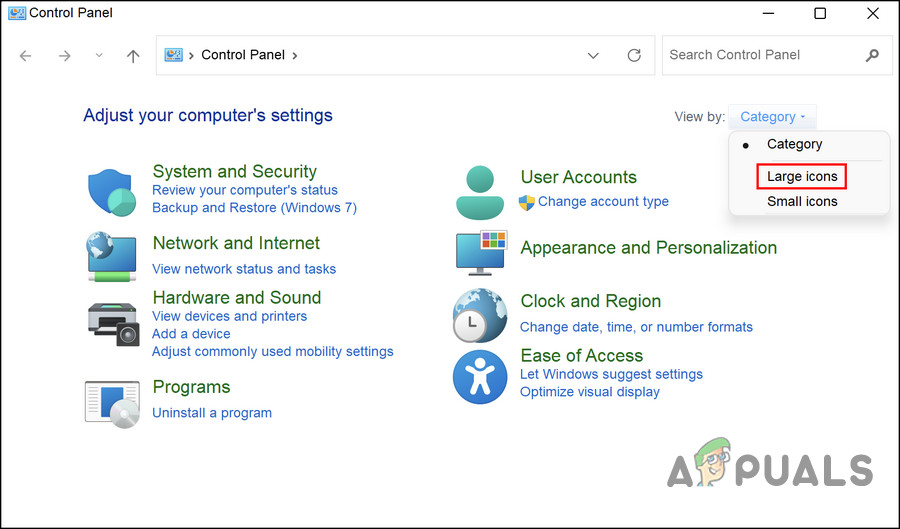Maximize the Control Panel window
The image size is (900, 529).
(x=820, y=13)
